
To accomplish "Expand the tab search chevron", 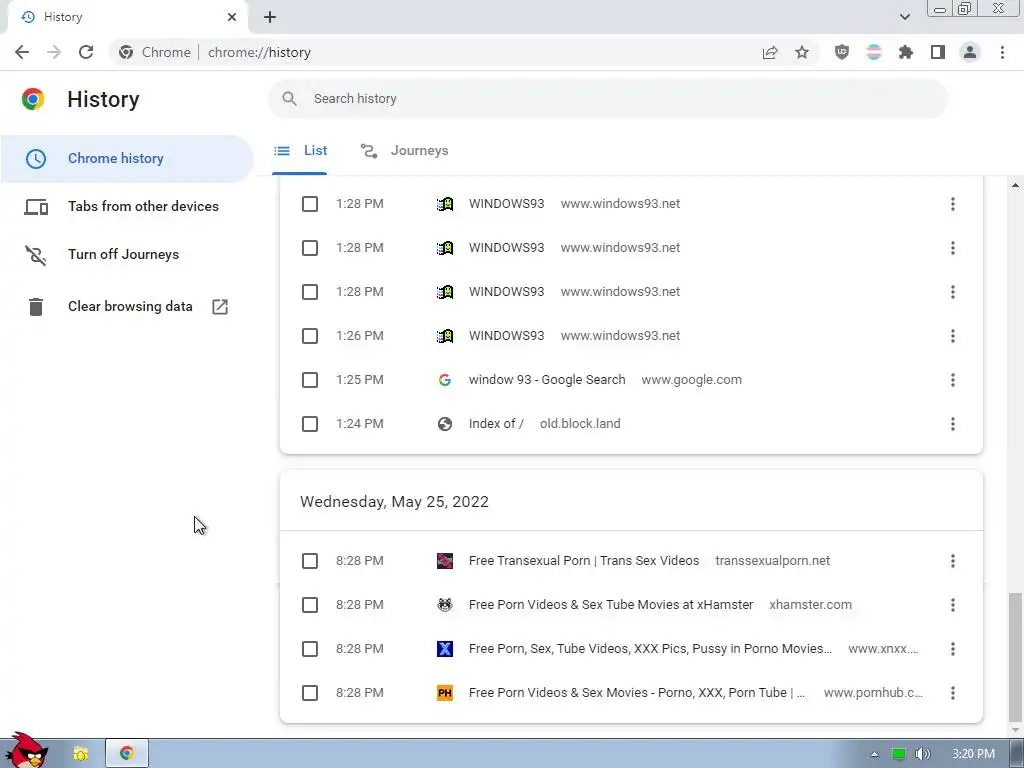I will [904, 17].
